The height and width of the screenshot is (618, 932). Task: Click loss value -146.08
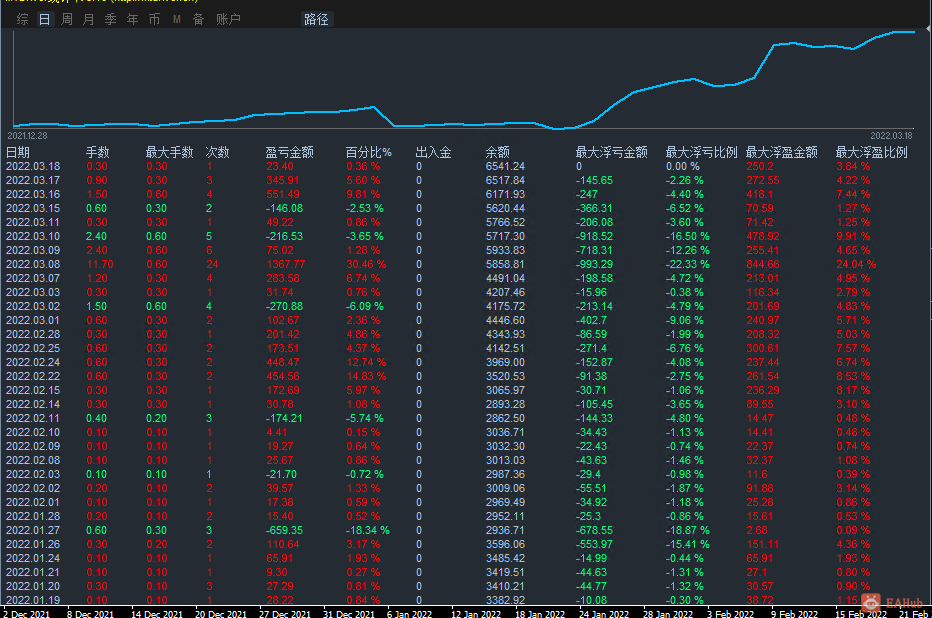[284, 209]
